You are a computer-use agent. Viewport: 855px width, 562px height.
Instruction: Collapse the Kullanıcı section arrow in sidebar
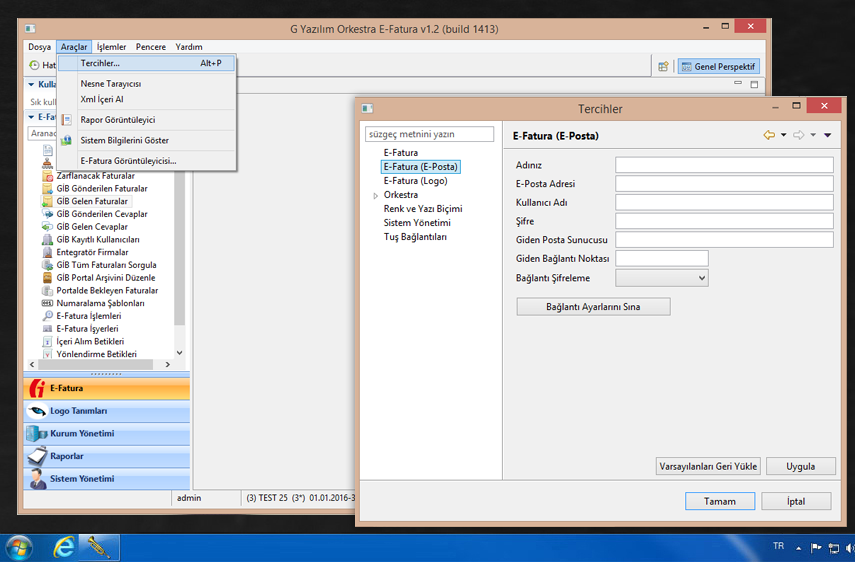pos(31,84)
